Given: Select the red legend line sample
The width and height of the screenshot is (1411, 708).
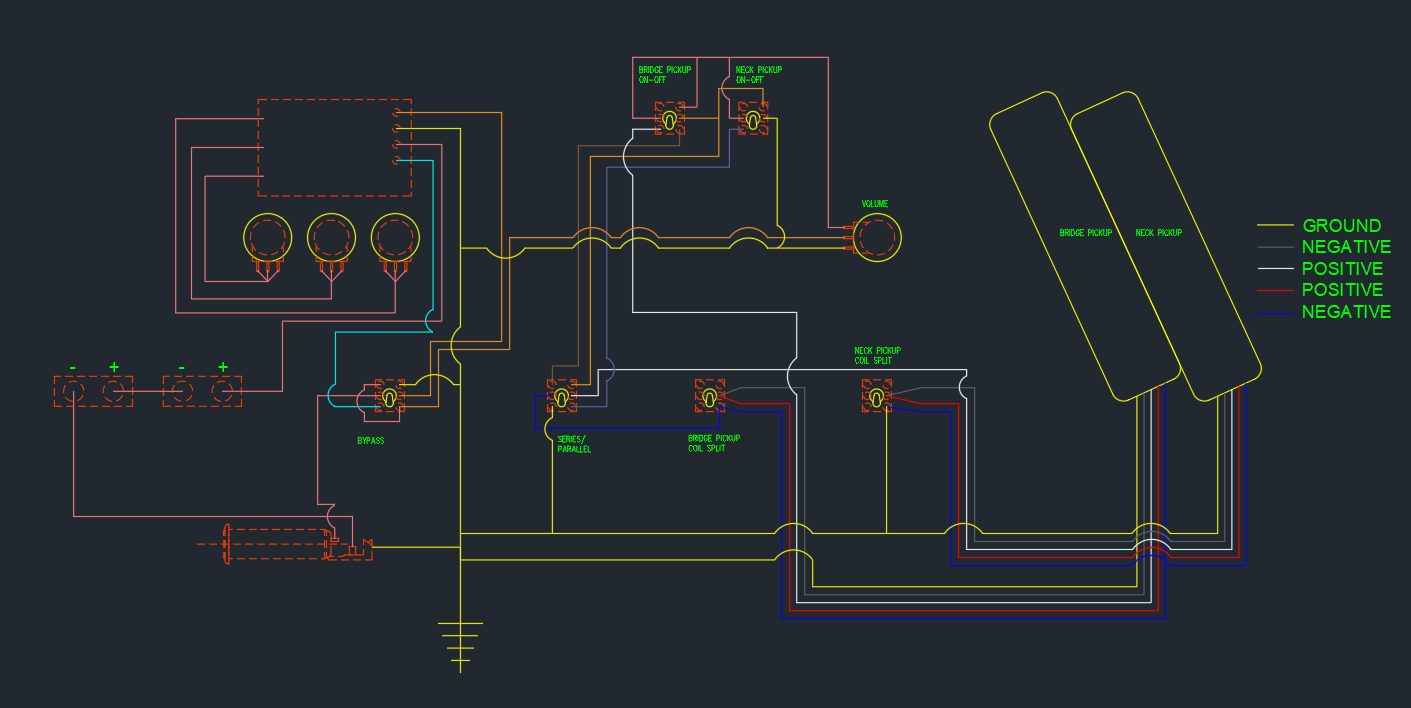Looking at the screenshot, I should pos(1275,291).
